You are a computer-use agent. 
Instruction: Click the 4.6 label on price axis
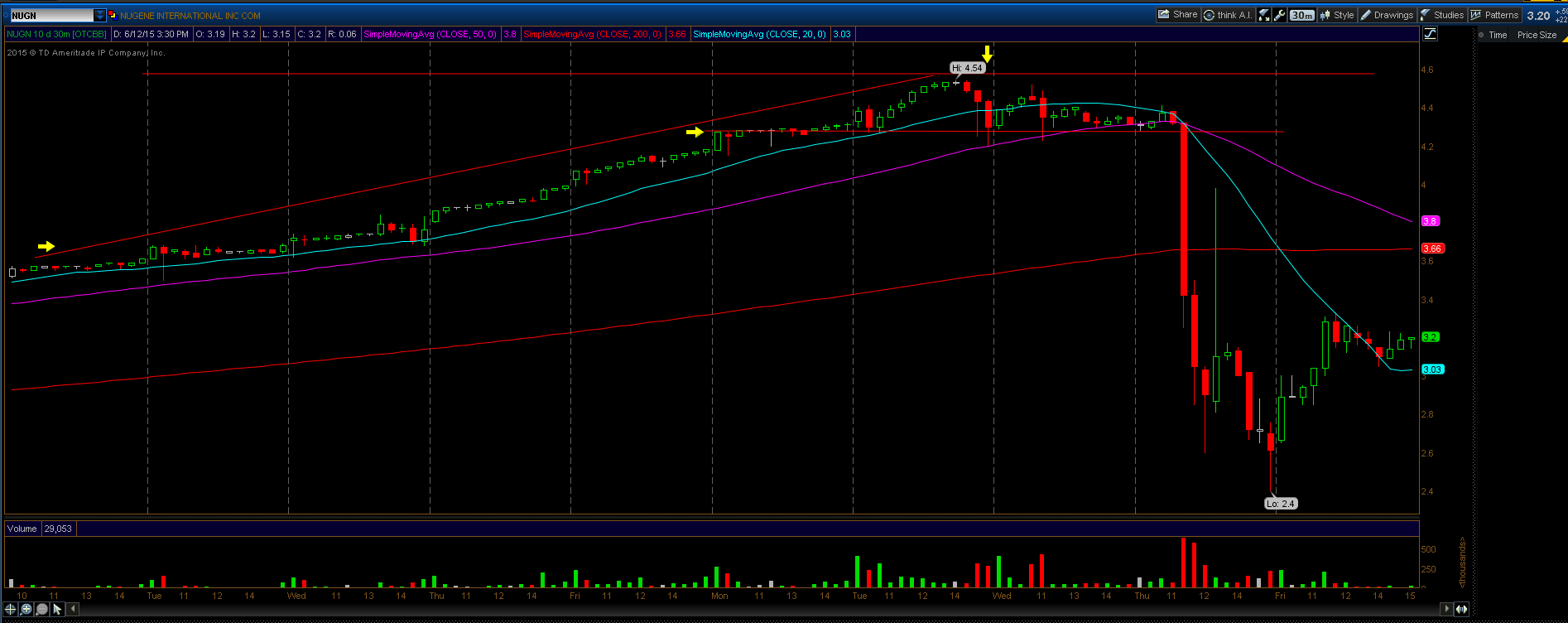(x=1427, y=70)
